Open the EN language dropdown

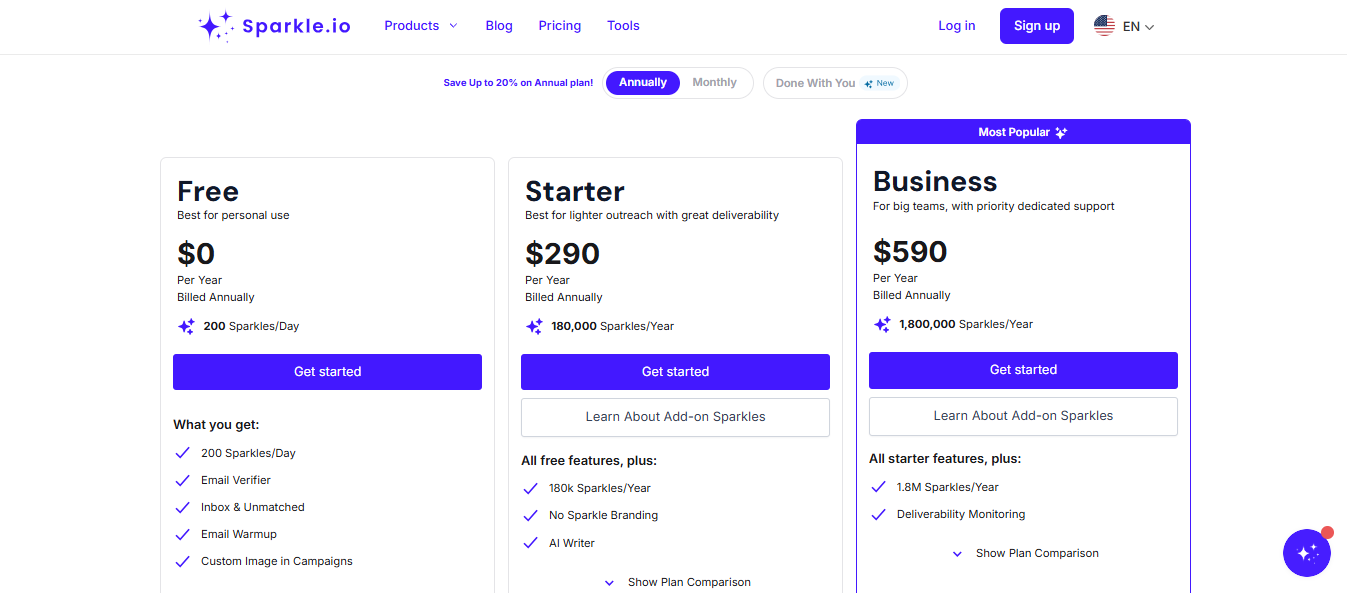(1135, 25)
